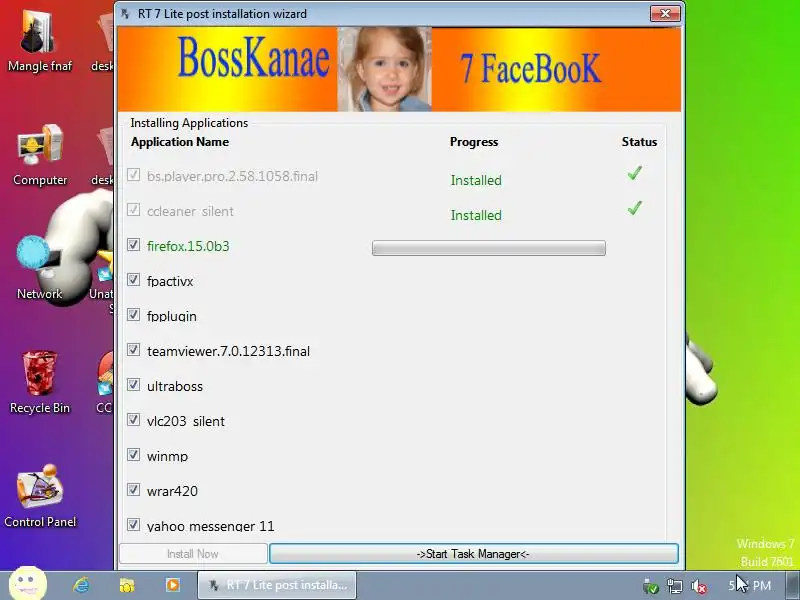The width and height of the screenshot is (800, 600).
Task: Uncheck the fpplugin checkbox
Action: 134,315
